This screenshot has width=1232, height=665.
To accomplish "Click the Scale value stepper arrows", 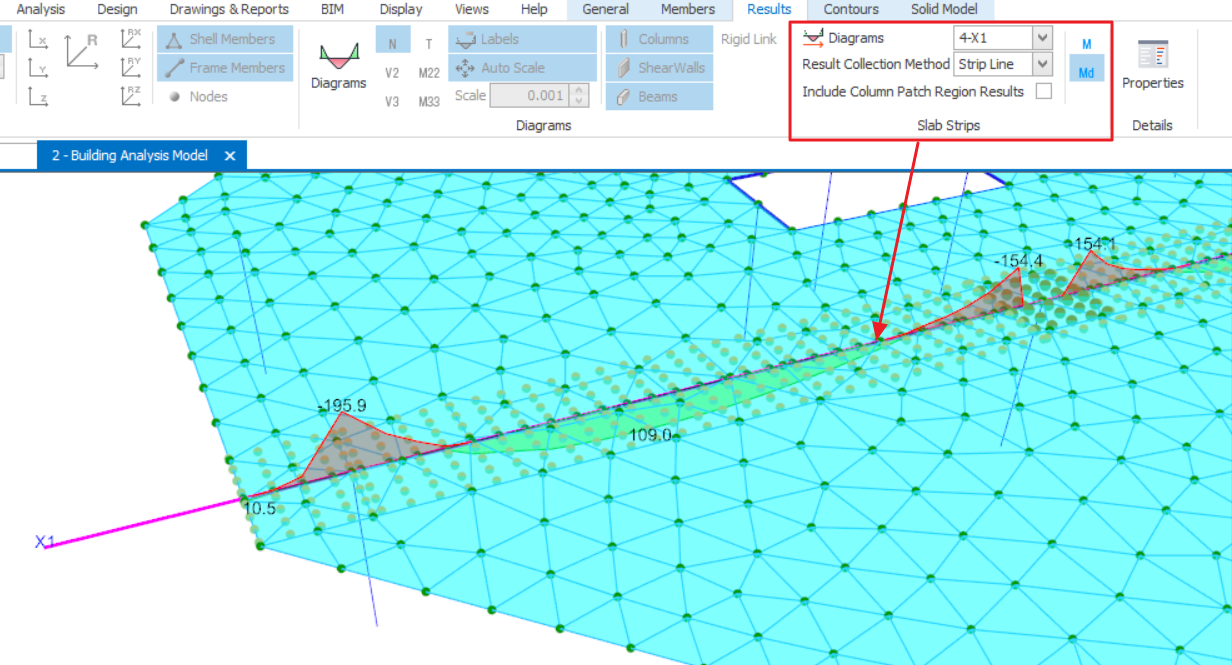I will click(x=580, y=96).
